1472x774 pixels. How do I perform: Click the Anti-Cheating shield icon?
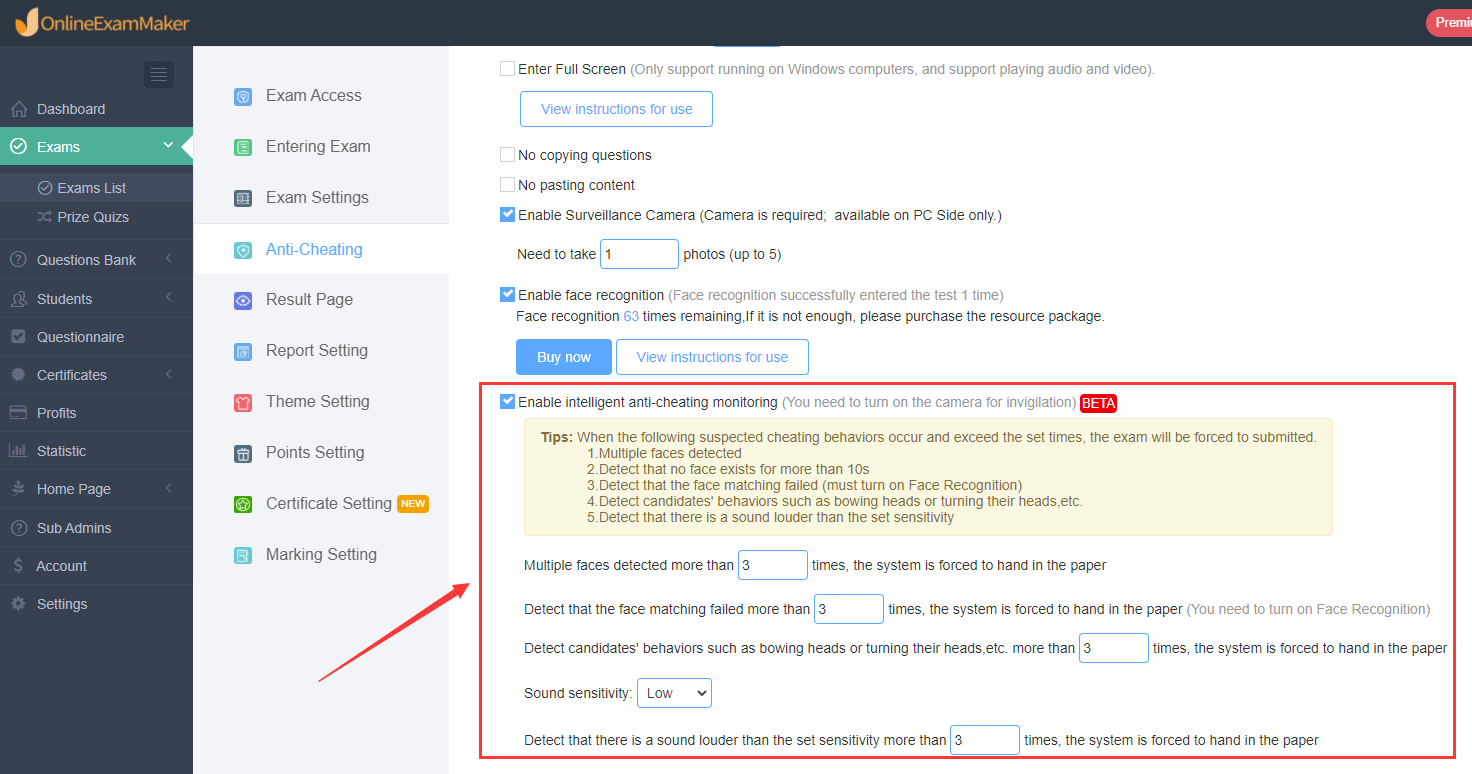(243, 250)
